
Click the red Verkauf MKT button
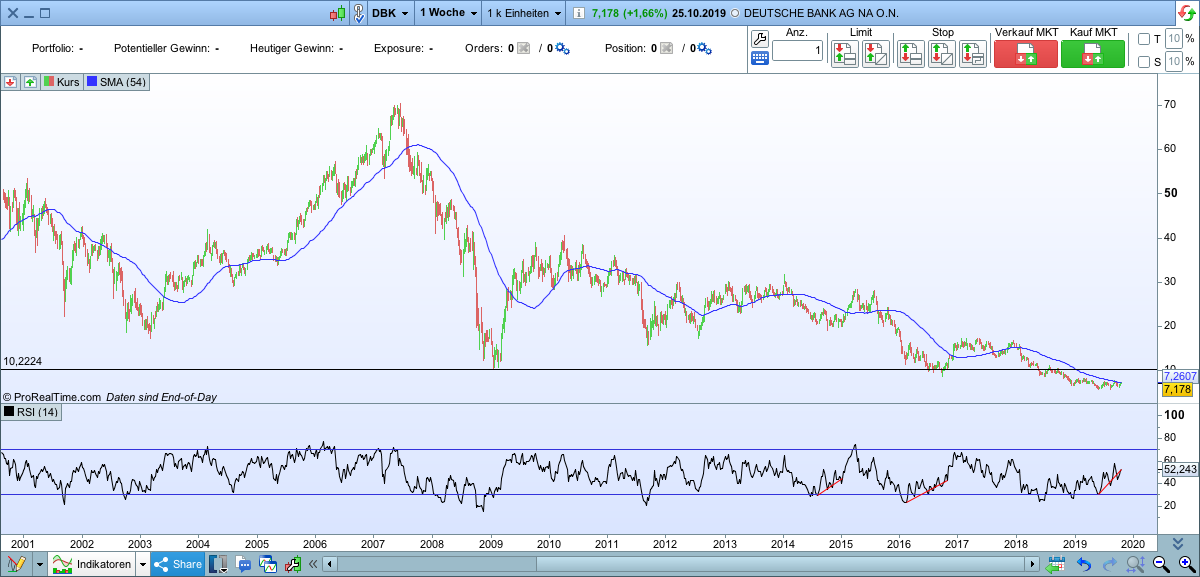pyautogui.click(x=1025, y=54)
